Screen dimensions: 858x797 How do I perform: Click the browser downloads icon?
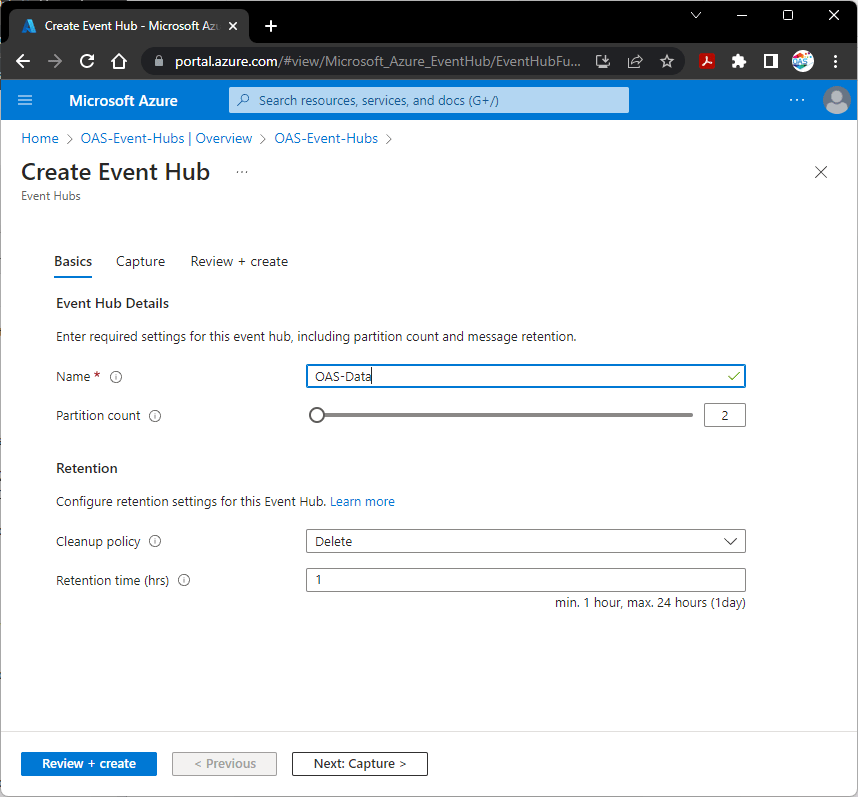click(x=603, y=61)
